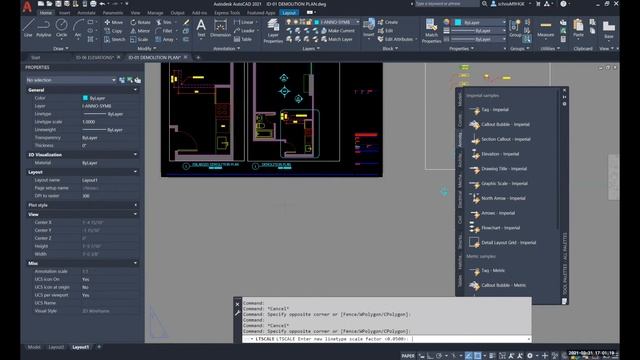
Task: Select the Text annotation tool
Action: [x=201, y=28]
